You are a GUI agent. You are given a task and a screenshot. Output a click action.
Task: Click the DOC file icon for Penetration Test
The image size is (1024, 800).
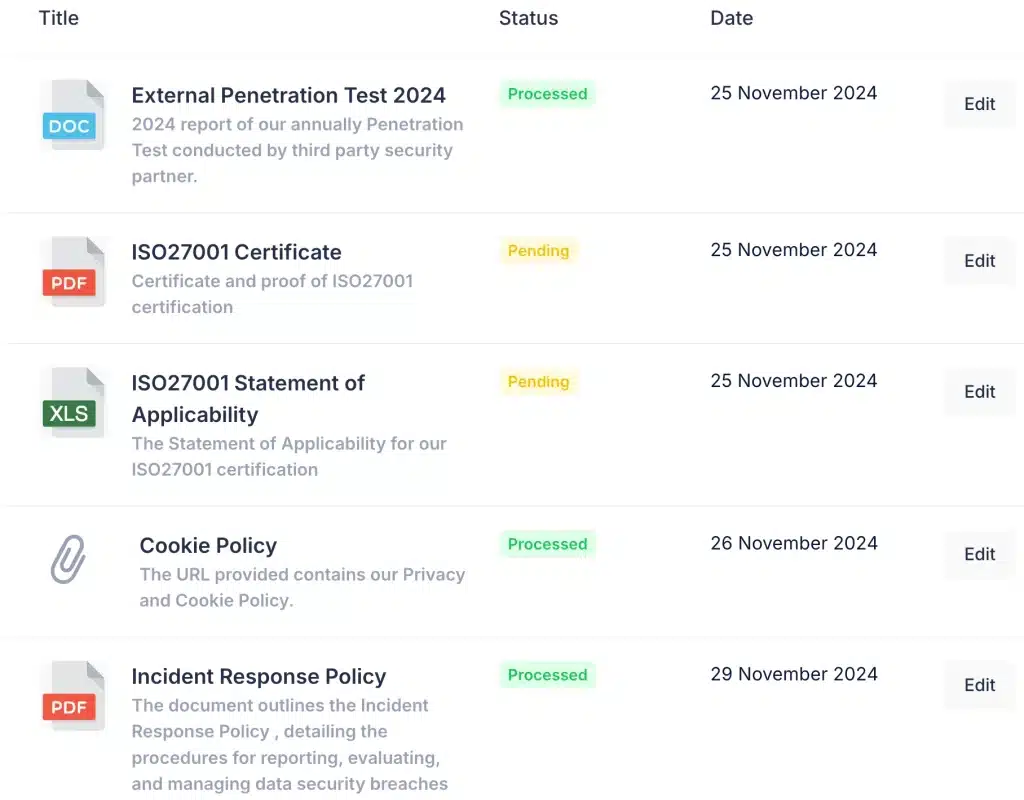[73, 115]
